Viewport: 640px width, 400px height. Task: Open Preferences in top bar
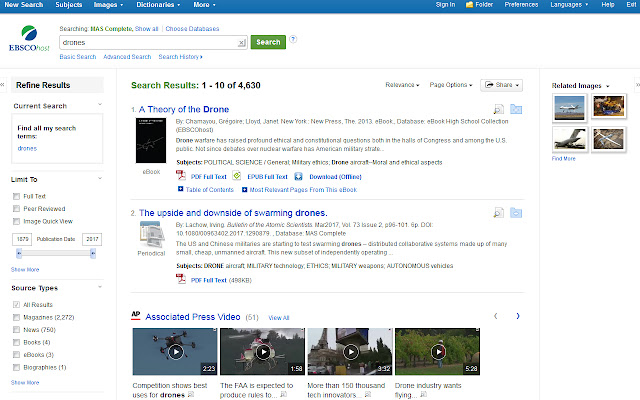click(x=521, y=5)
